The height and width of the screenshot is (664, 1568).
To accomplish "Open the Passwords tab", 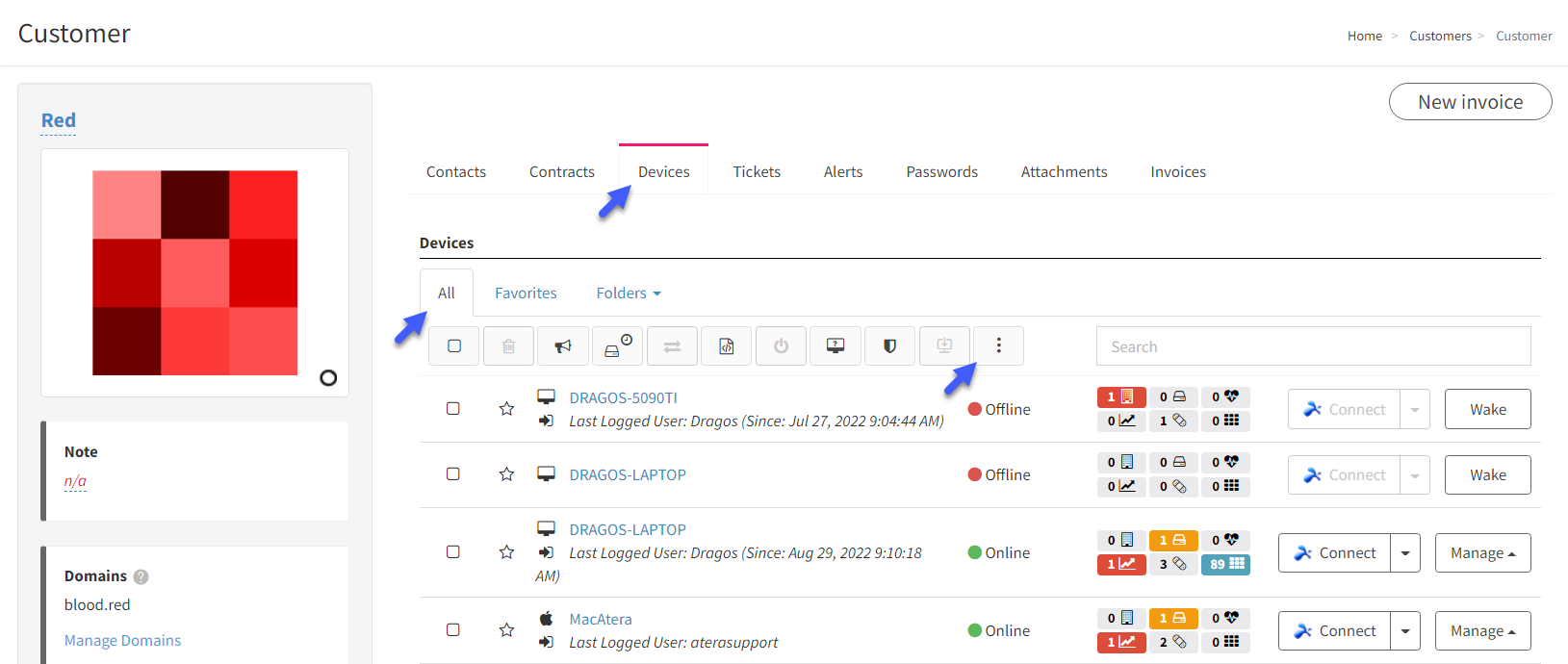I will tap(942, 172).
